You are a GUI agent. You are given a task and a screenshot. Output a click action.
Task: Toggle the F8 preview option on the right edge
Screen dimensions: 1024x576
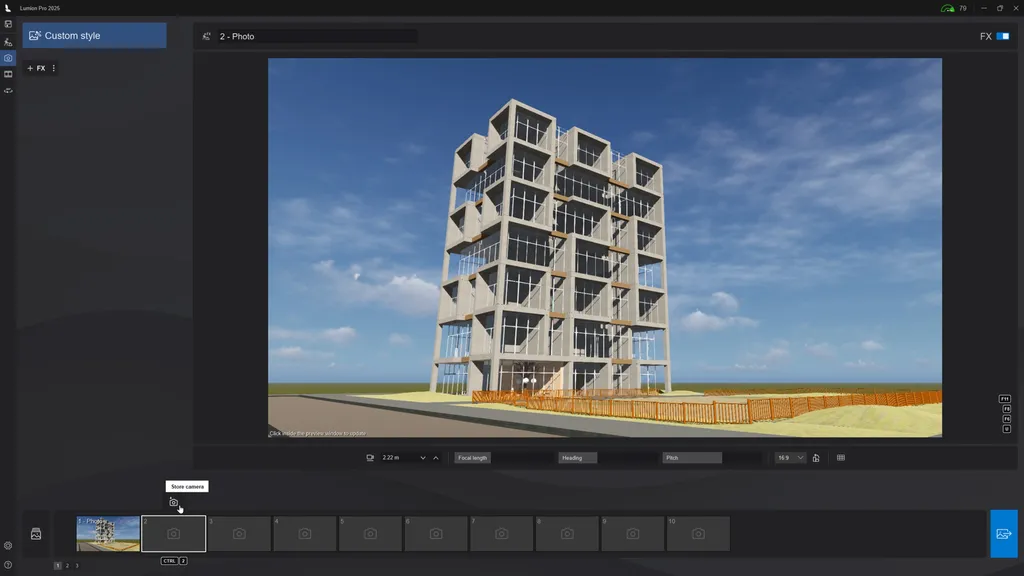point(1006,409)
